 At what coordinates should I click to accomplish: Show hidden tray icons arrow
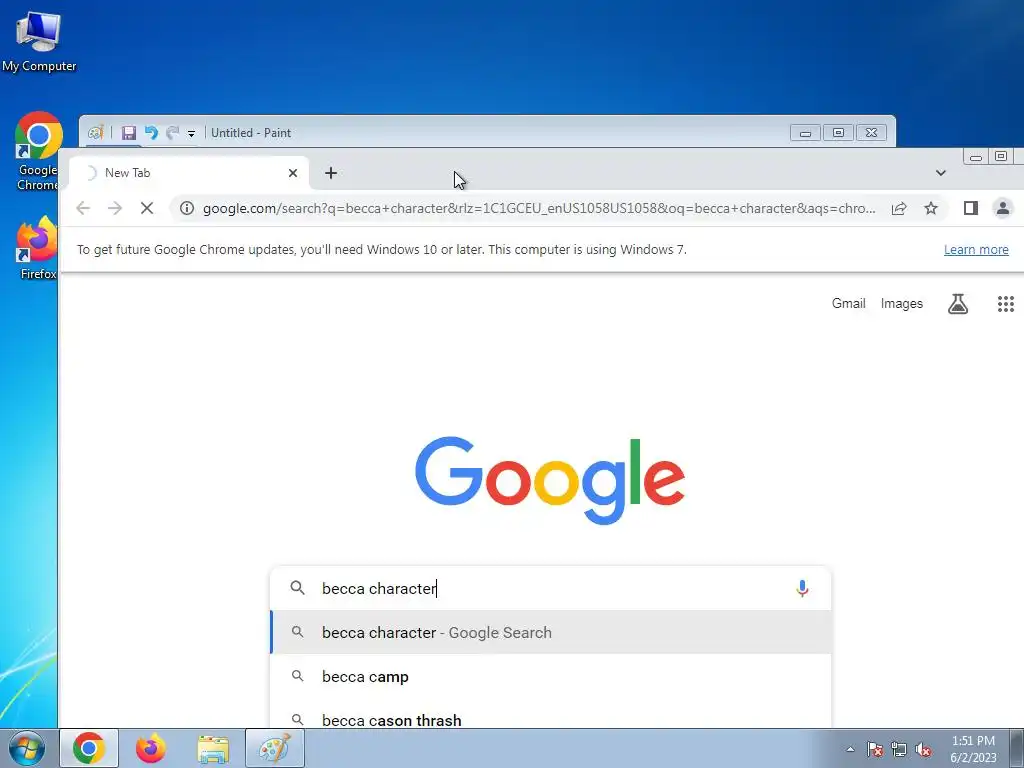pos(850,749)
